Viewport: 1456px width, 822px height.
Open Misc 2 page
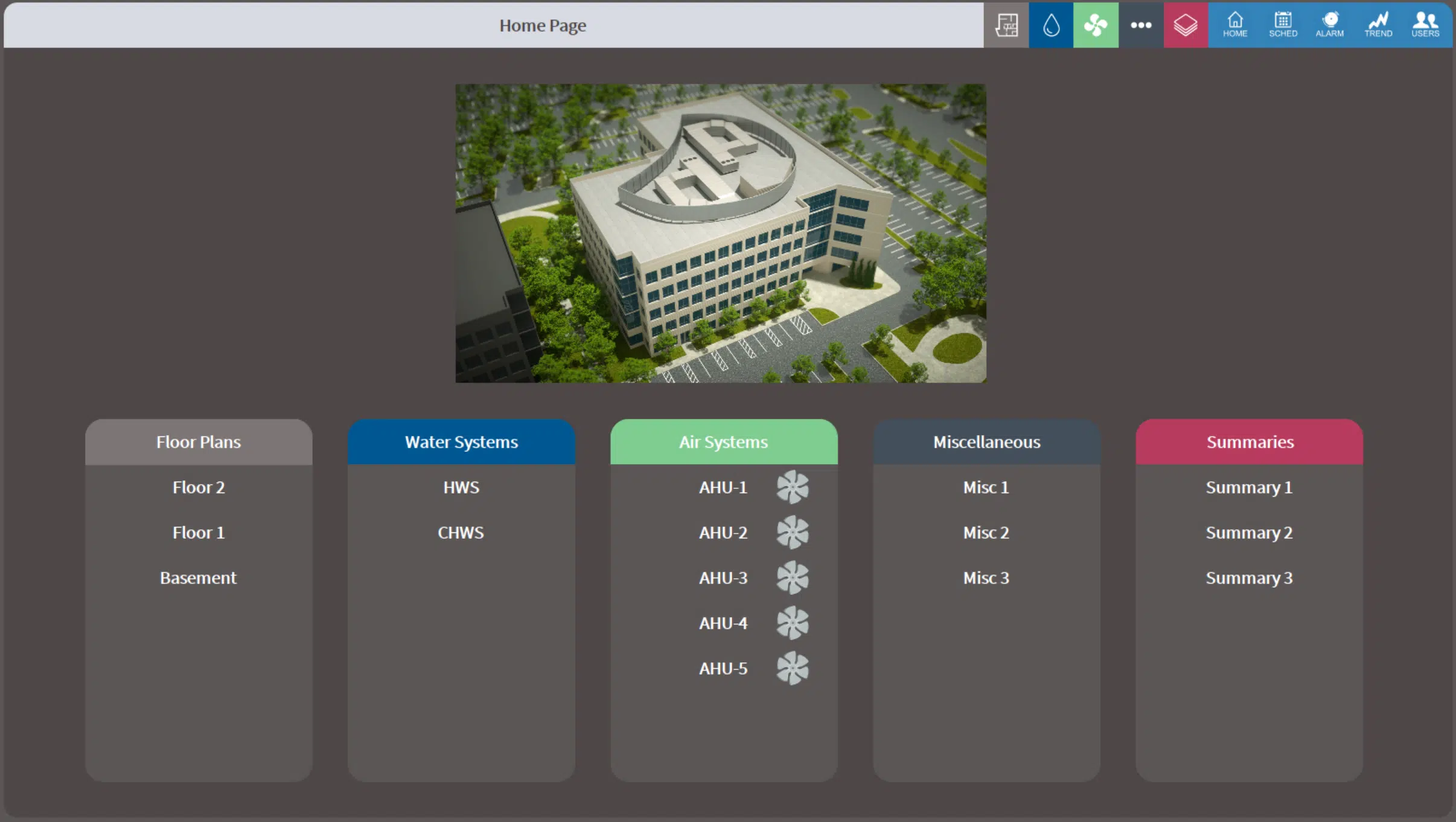coord(986,532)
